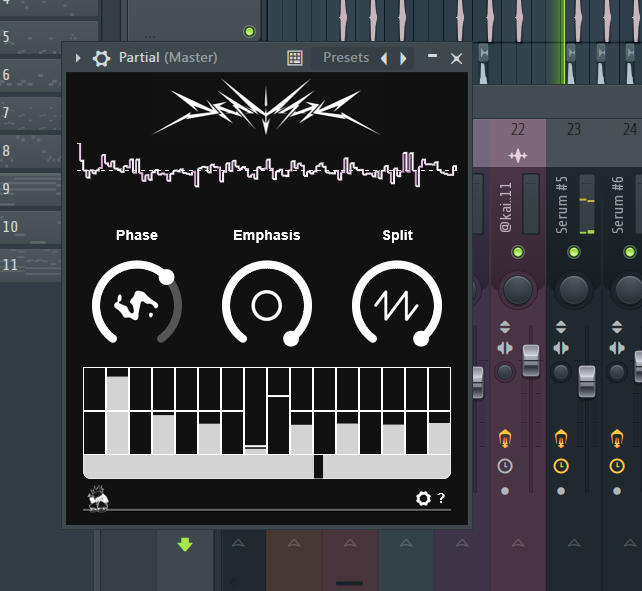
Task: Close the Partial plugin window
Action: [x=457, y=59]
